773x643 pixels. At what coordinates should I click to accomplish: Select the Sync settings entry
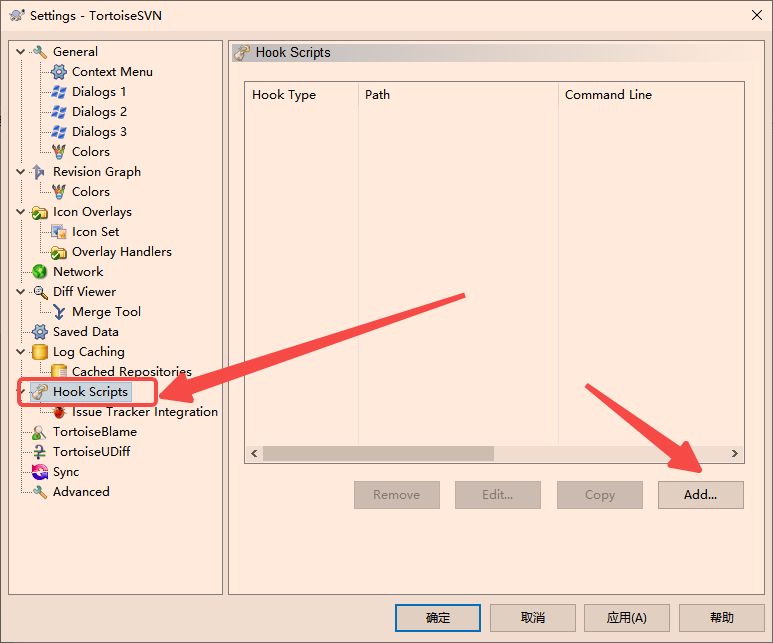pos(66,472)
